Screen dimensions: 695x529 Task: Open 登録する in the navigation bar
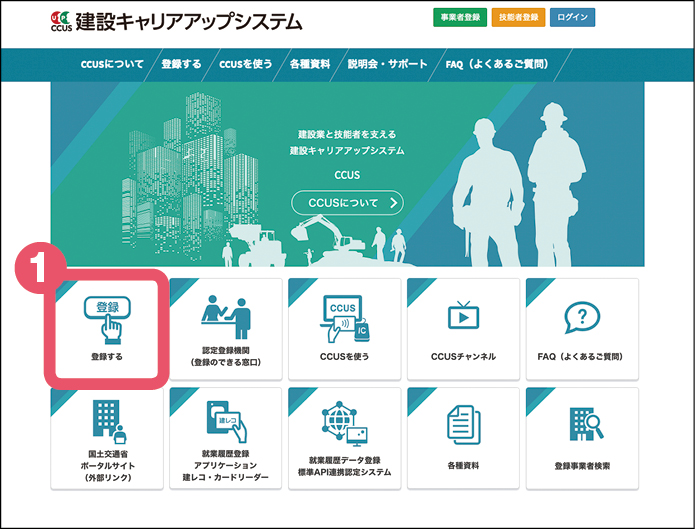click(x=181, y=64)
